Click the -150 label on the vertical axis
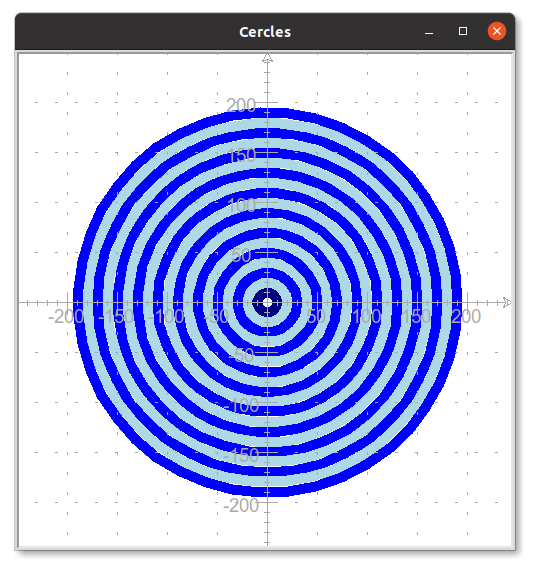This screenshot has width=534, height=569. [242, 456]
